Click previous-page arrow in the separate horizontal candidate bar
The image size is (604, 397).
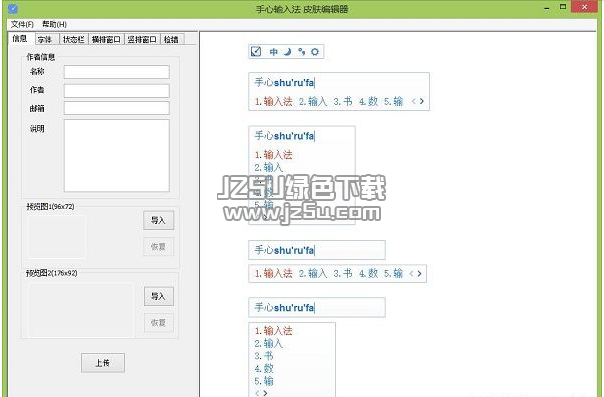(x=411, y=273)
